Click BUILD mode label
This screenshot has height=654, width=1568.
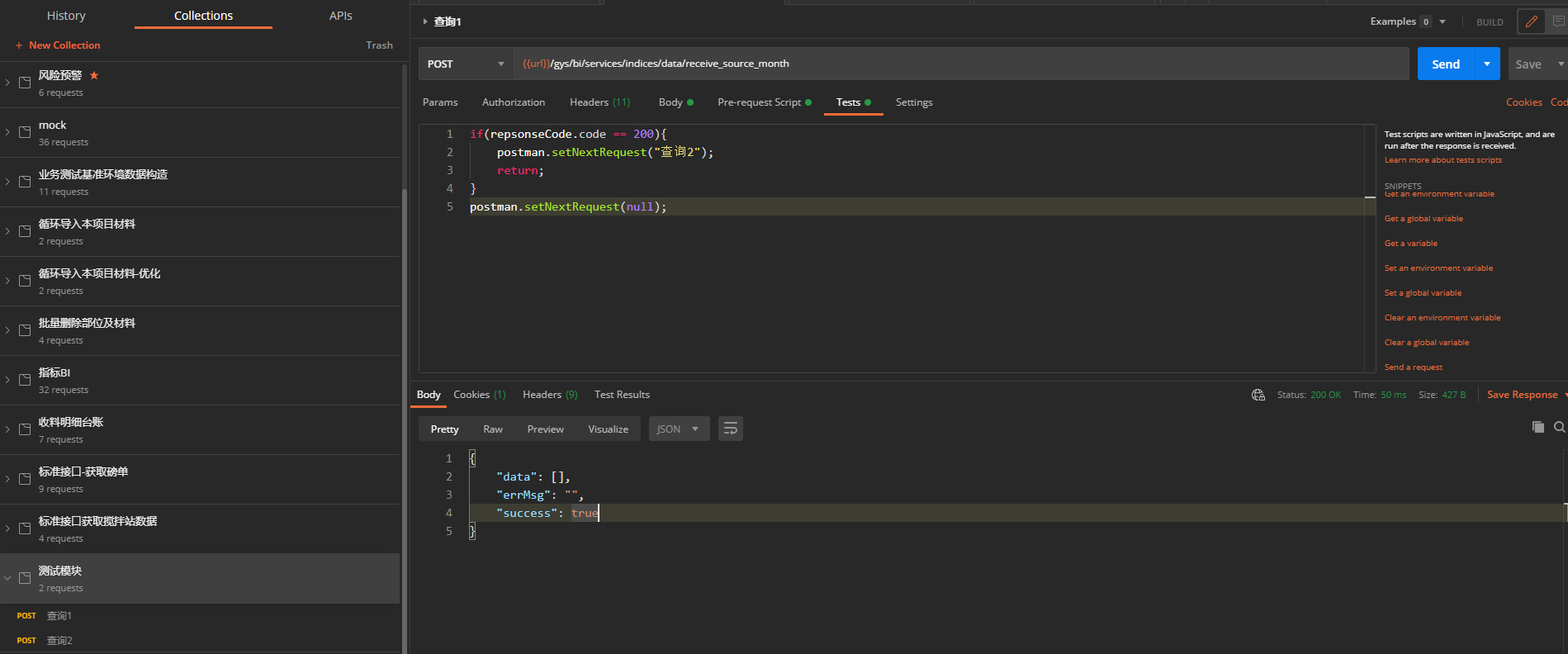[x=1490, y=22]
